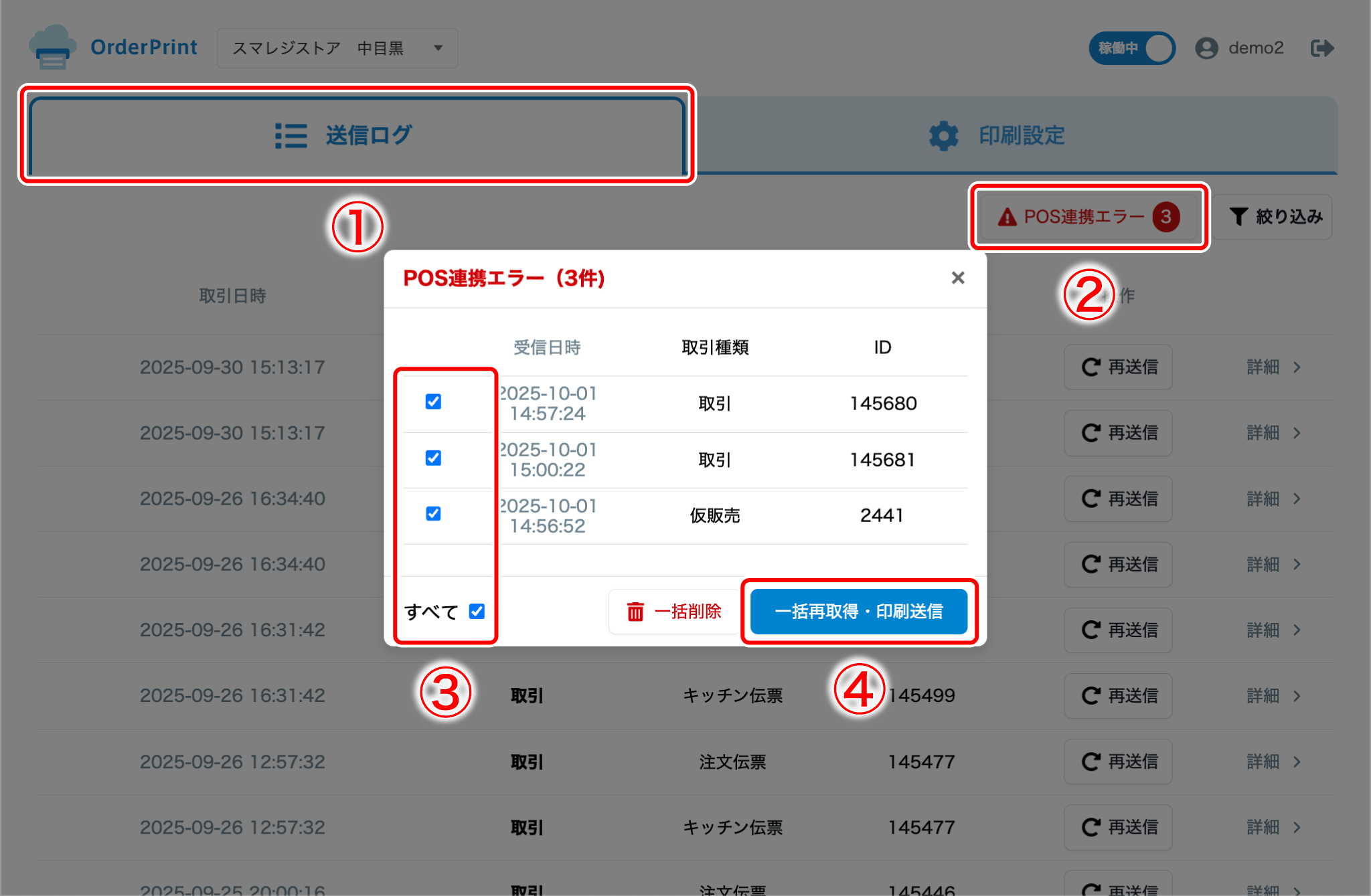
Task: Click the trash icon for 一括削除
Action: [635, 612]
